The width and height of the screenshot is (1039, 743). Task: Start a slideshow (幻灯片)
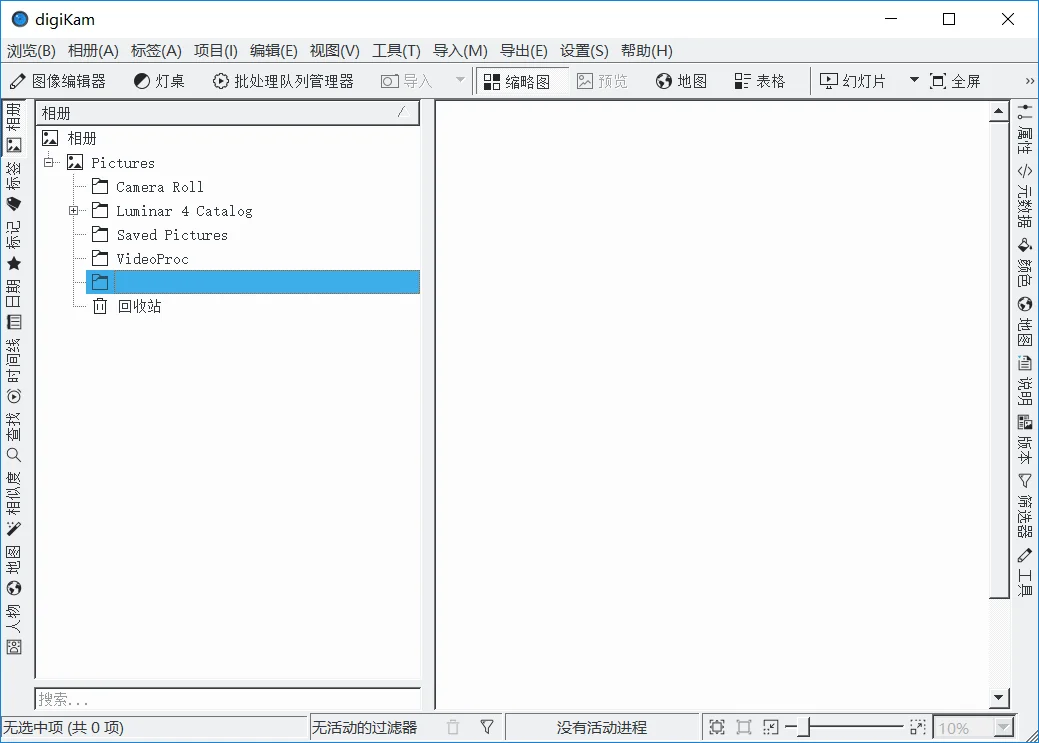click(x=853, y=80)
